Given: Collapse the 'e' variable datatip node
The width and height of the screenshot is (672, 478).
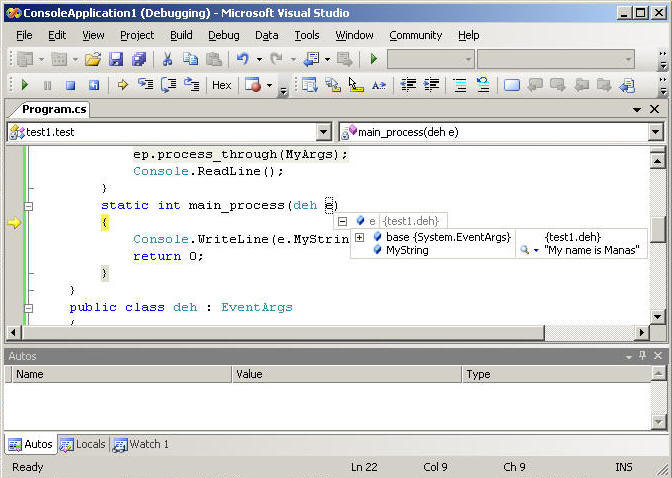Looking at the screenshot, I should (x=342, y=221).
